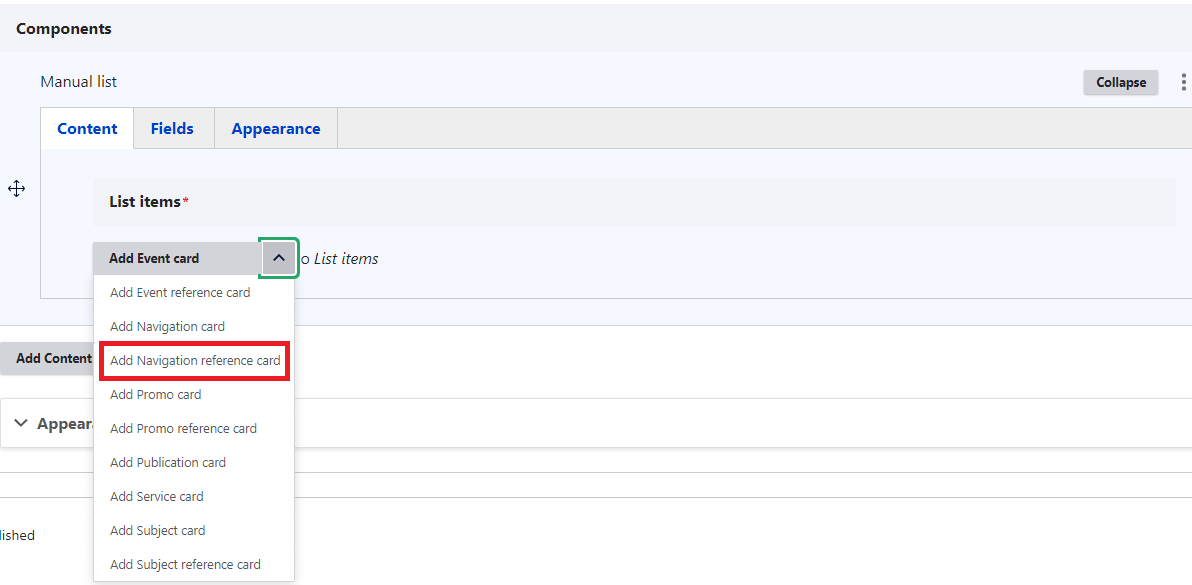
Task: Expand the Appearance section chevron
Action: pyautogui.click(x=21, y=423)
